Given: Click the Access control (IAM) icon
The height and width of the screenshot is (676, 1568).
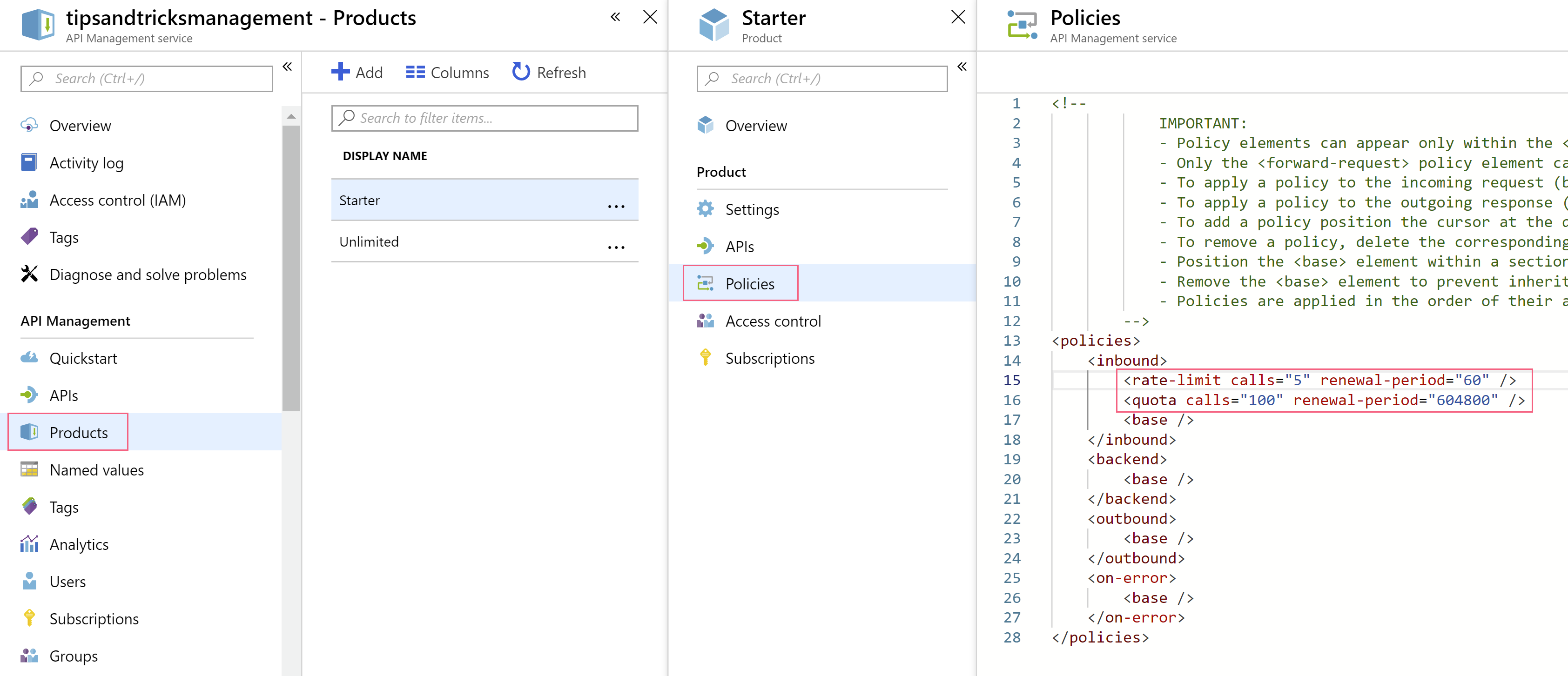Looking at the screenshot, I should pyautogui.click(x=29, y=200).
